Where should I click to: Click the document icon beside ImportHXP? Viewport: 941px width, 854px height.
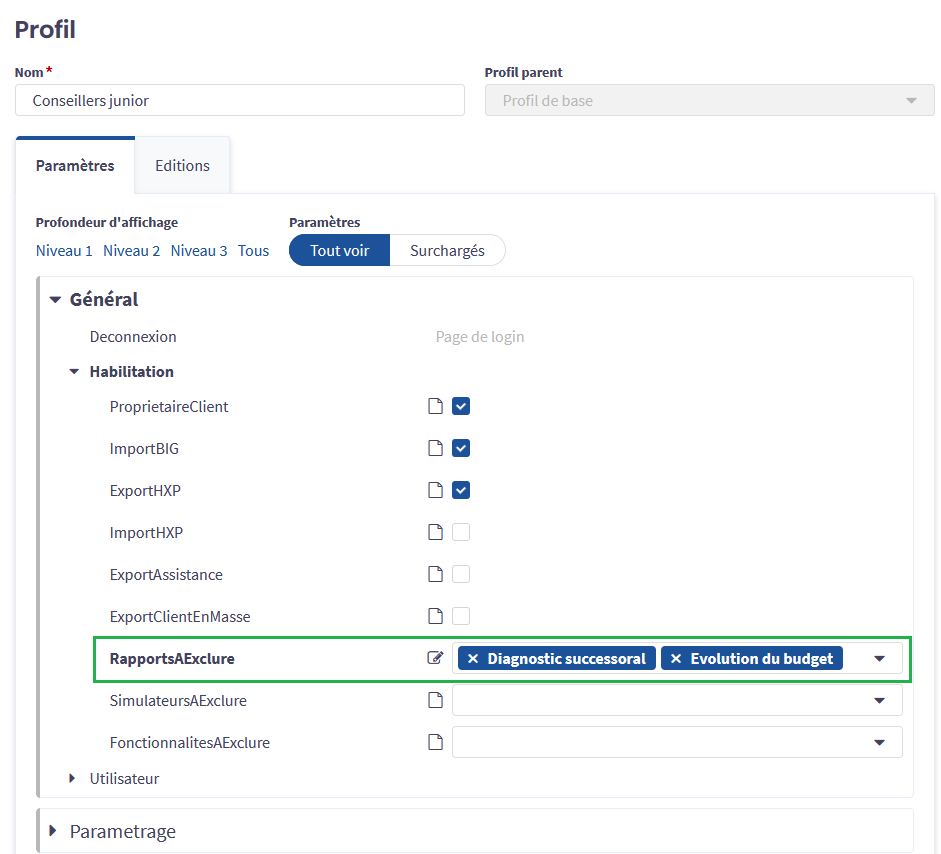435,532
